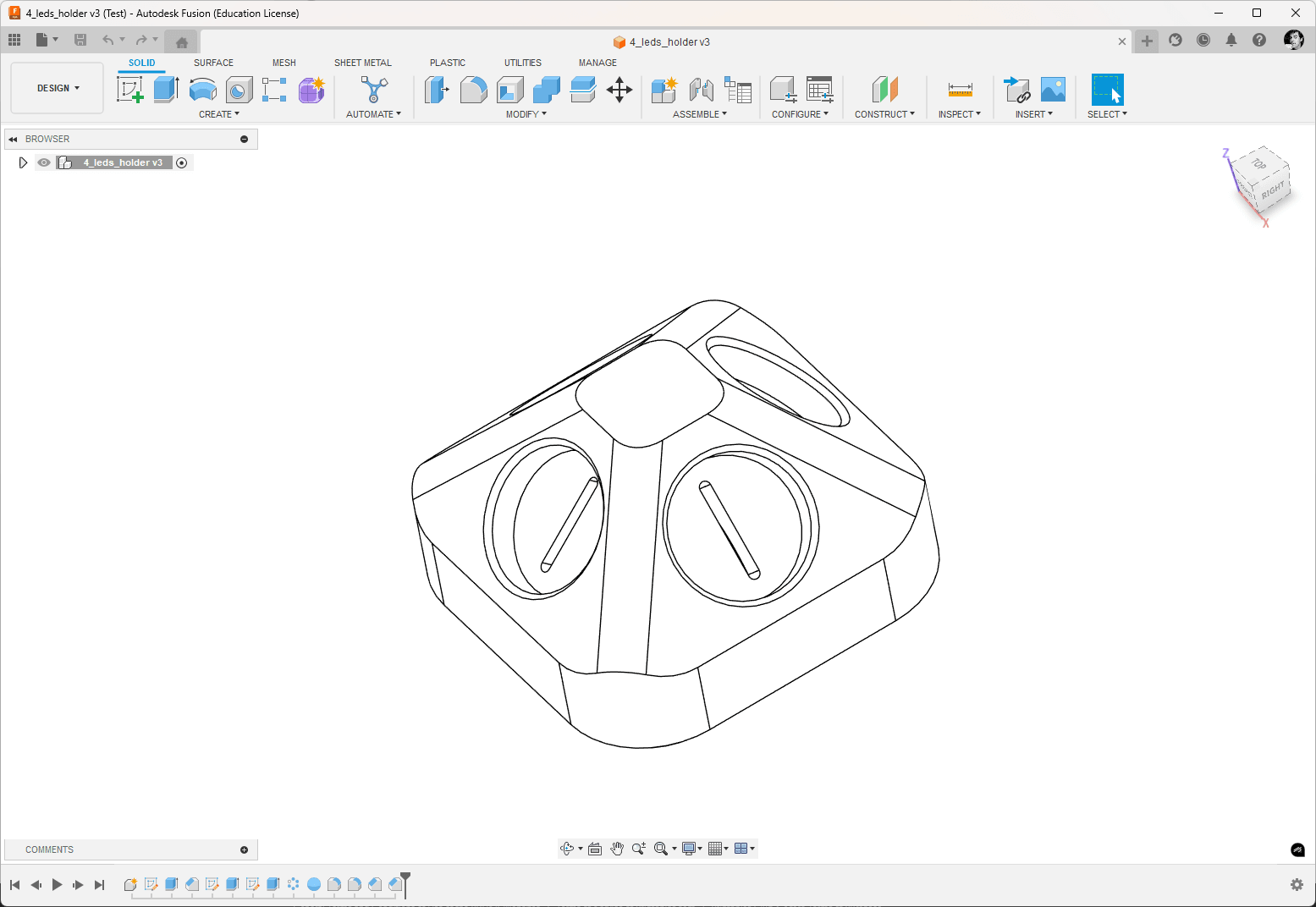Click the ViewCube RIGHT face
Viewport: 1316px width, 907px height.
[1272, 190]
